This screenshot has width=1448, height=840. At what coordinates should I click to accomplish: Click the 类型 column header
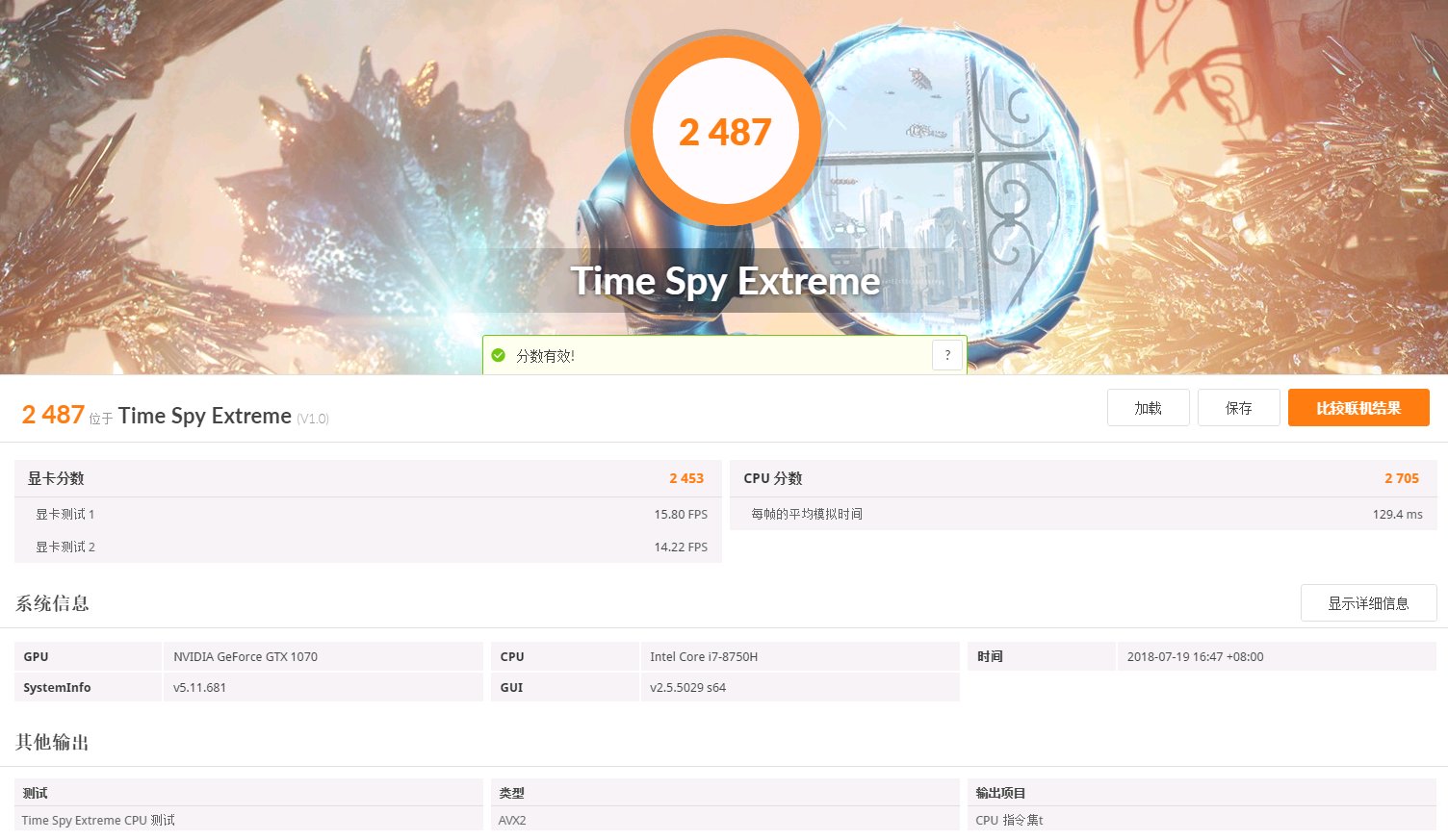click(x=511, y=793)
